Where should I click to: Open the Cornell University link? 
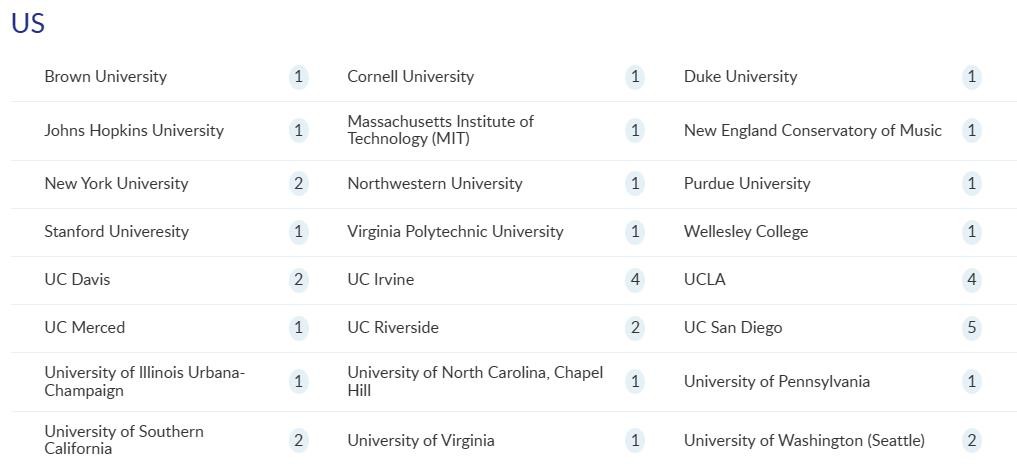pyautogui.click(x=410, y=77)
